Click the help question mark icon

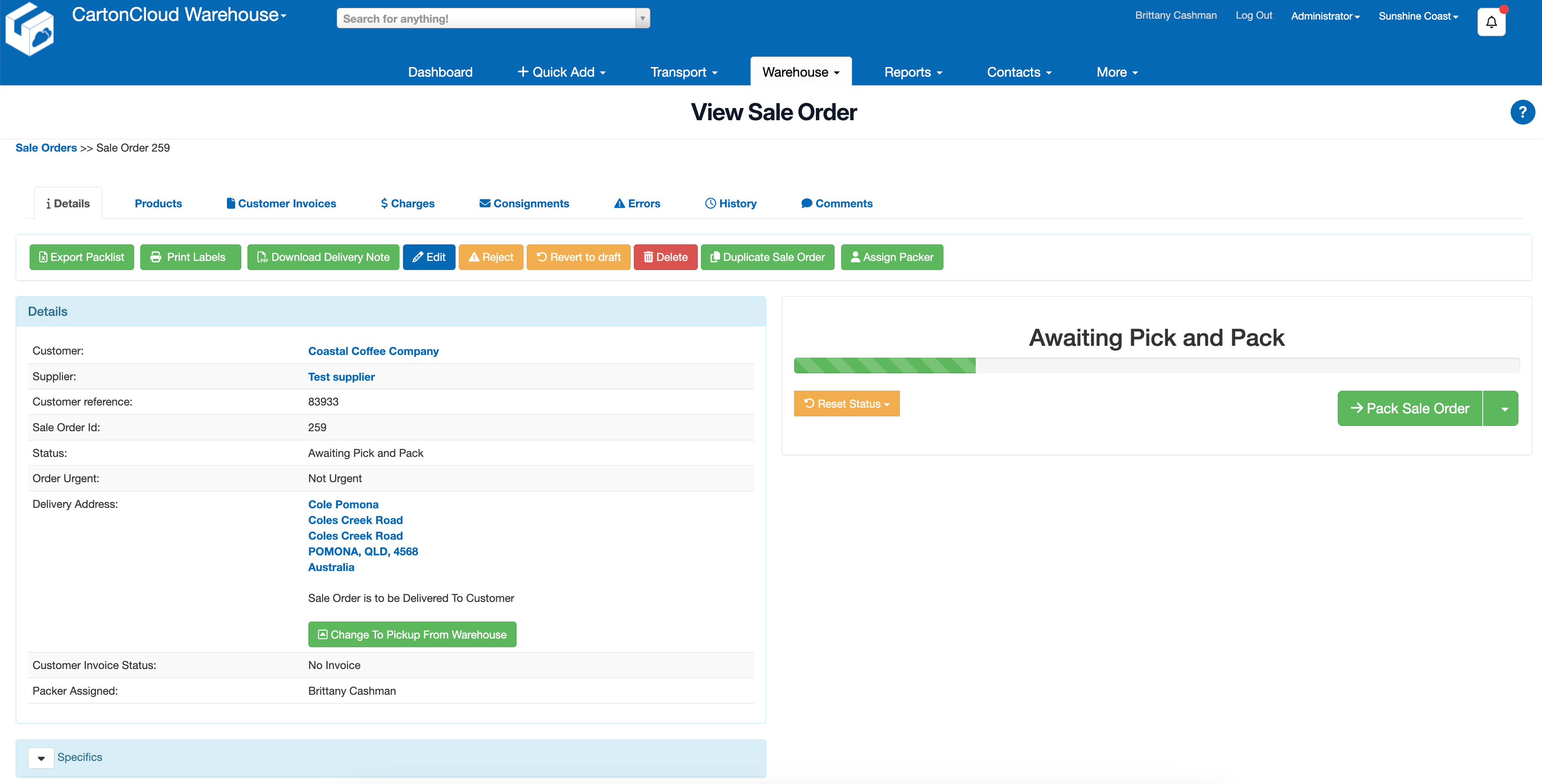click(x=1522, y=112)
